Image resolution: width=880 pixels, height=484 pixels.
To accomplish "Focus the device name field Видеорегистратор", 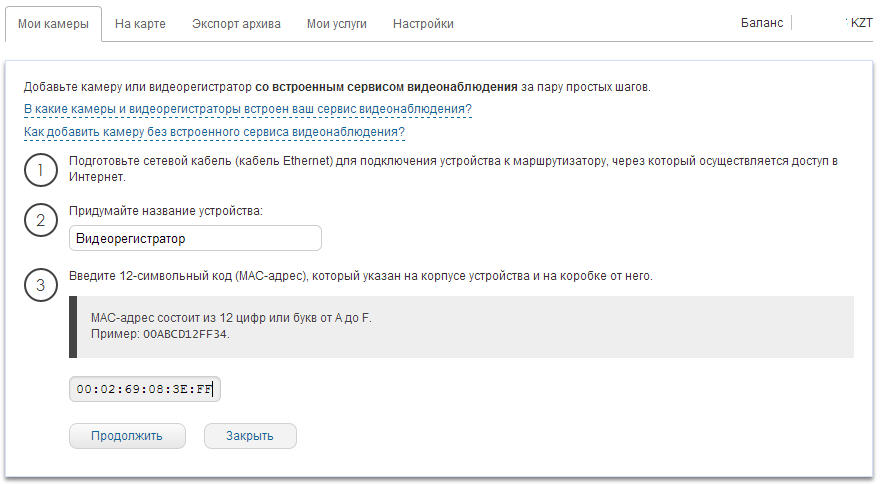I will pos(195,238).
